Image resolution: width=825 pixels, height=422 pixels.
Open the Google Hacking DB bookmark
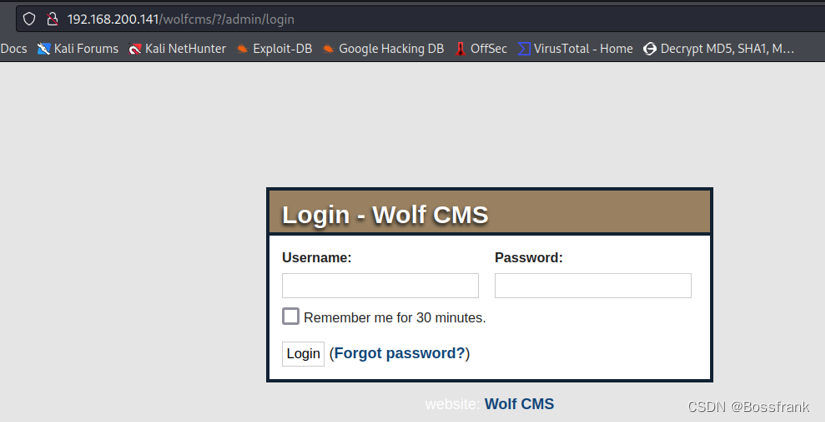(384, 49)
